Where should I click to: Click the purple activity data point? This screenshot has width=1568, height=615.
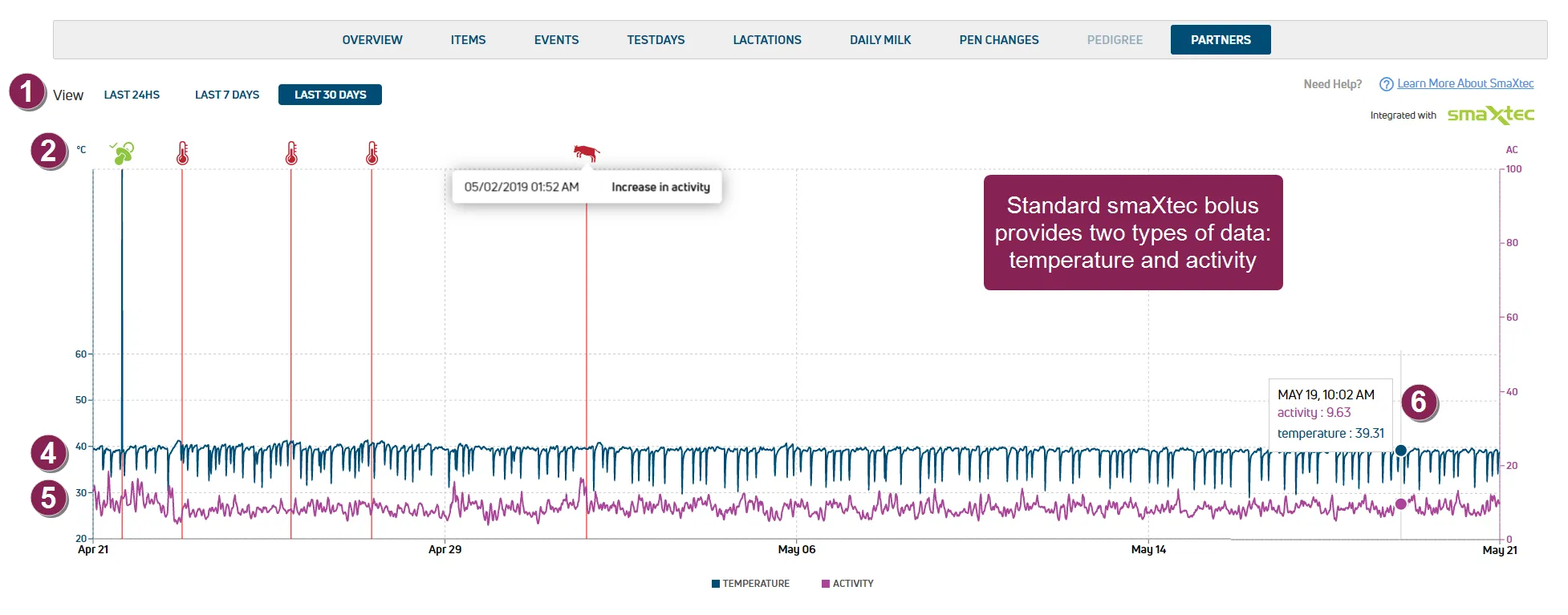pos(1401,504)
